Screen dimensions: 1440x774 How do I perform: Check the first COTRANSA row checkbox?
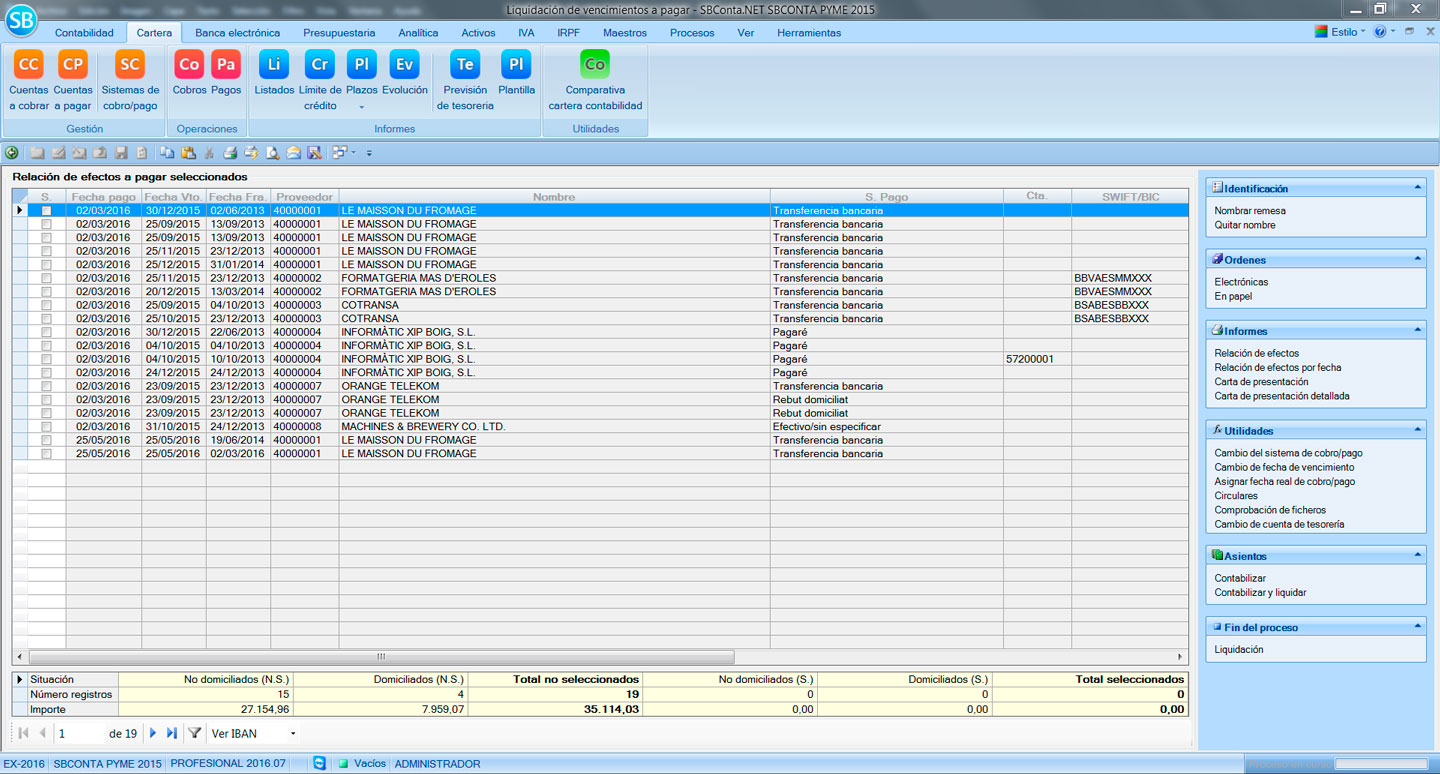[46, 306]
